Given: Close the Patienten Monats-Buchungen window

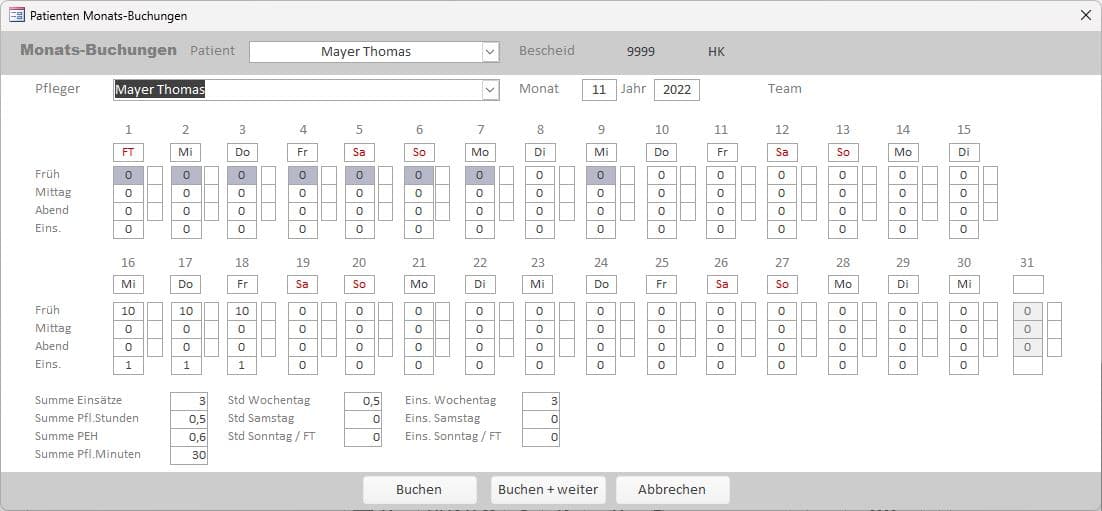Looking at the screenshot, I should [x=1085, y=15].
